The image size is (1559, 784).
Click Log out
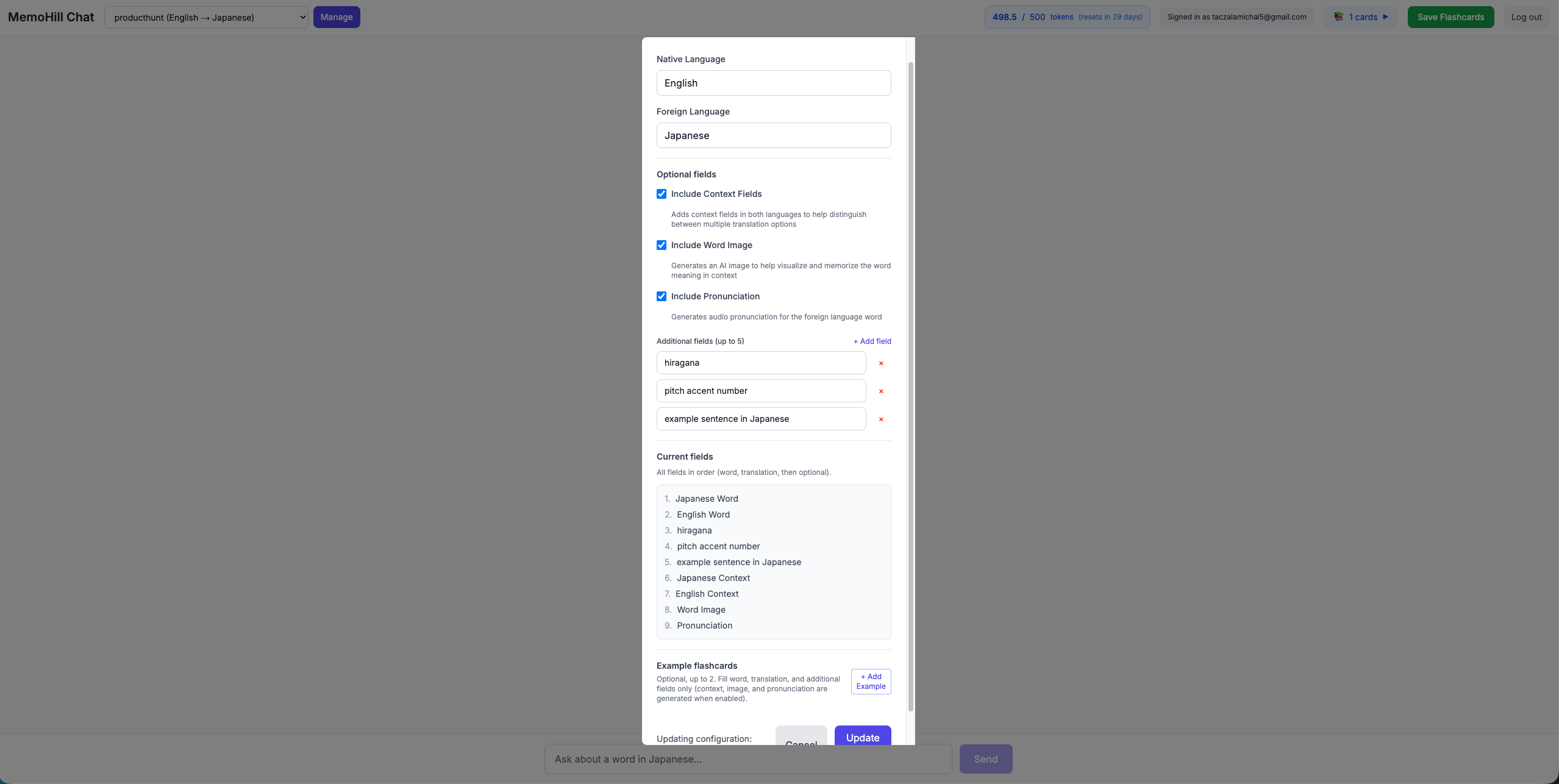(1526, 17)
